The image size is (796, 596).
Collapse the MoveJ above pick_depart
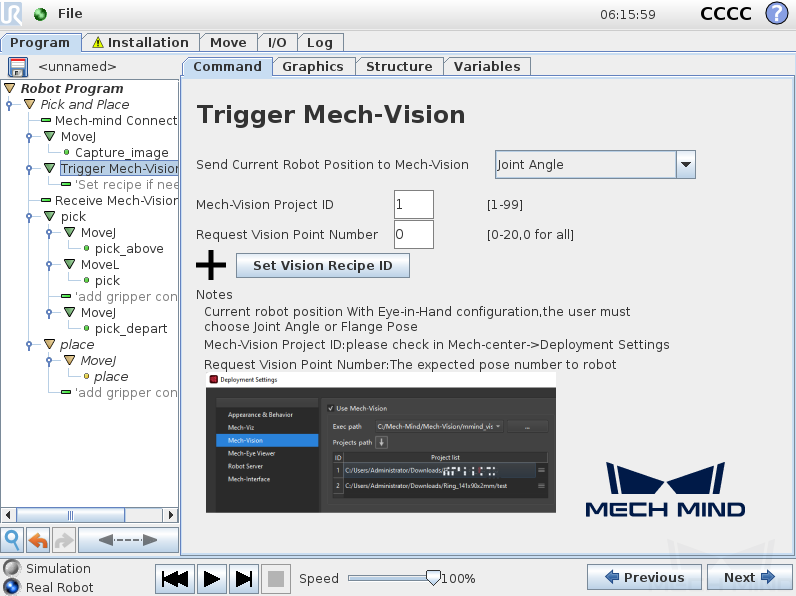(70, 312)
